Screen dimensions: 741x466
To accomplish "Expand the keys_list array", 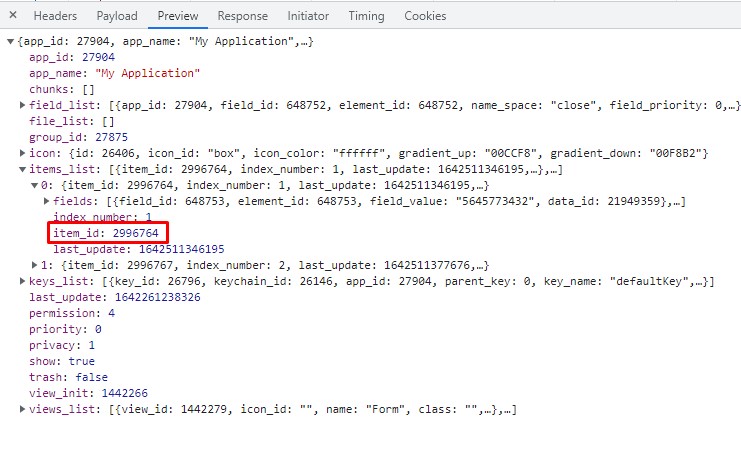I will (24, 282).
